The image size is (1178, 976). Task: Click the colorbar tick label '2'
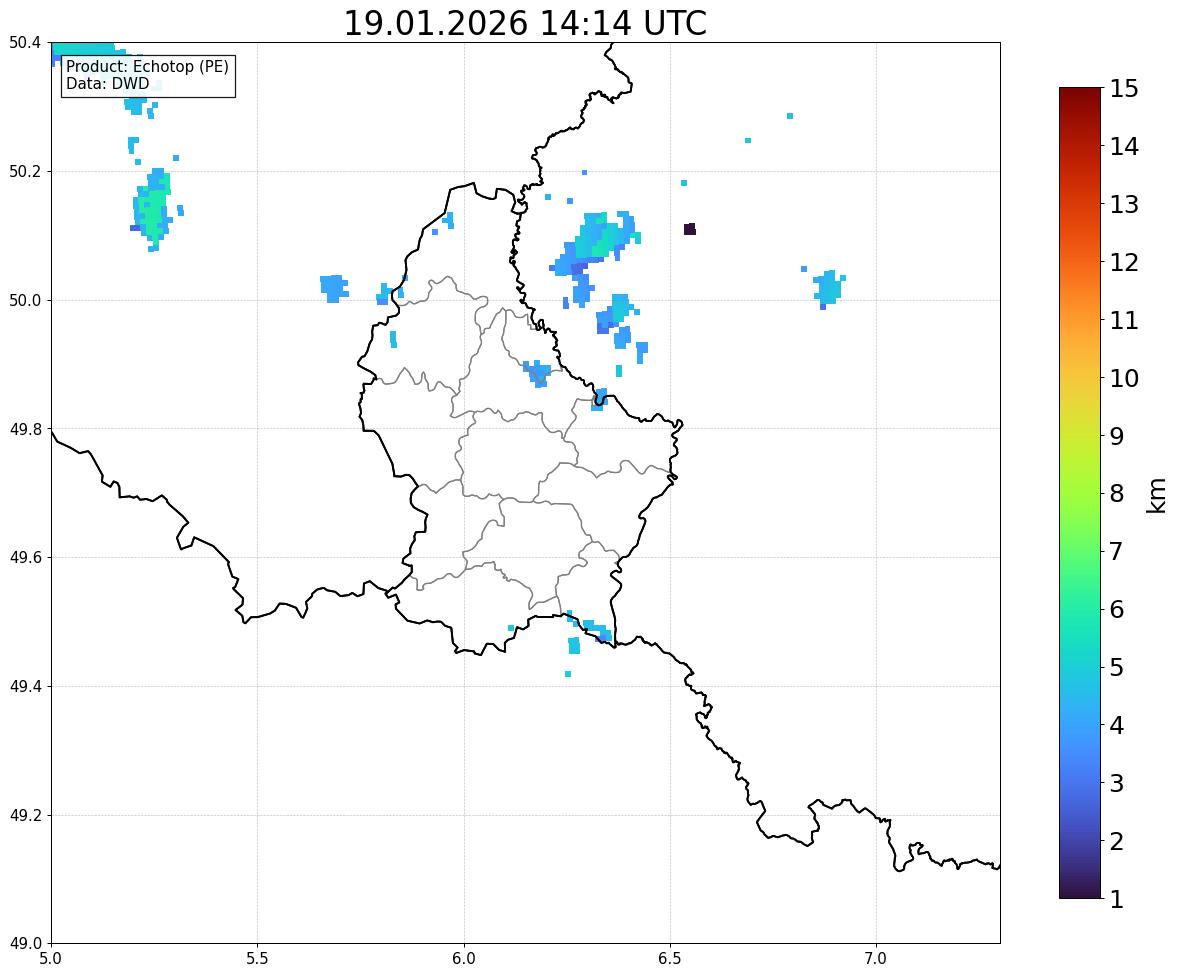[1117, 841]
